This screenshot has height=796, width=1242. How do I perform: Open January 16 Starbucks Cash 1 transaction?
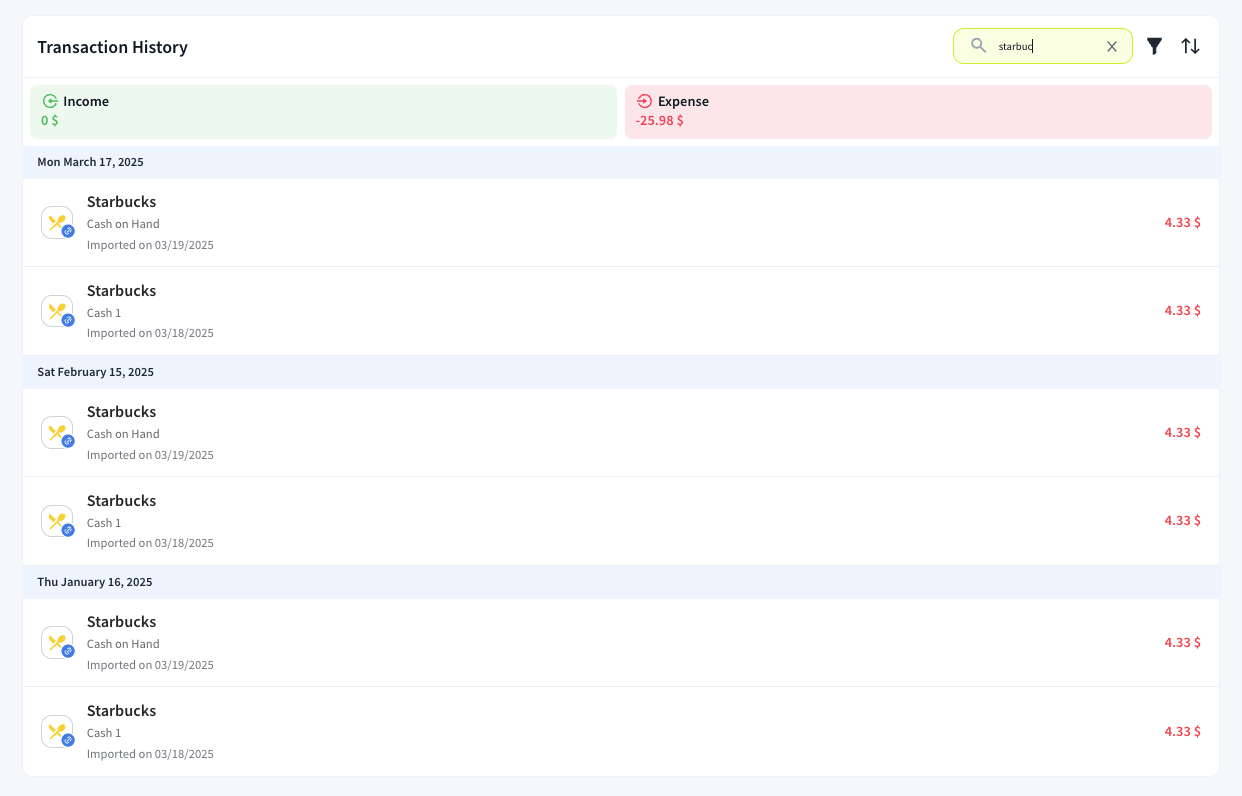click(x=621, y=731)
